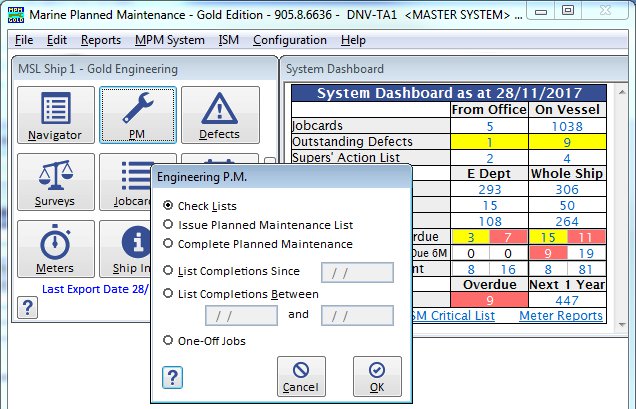Open the File menu

24,40
